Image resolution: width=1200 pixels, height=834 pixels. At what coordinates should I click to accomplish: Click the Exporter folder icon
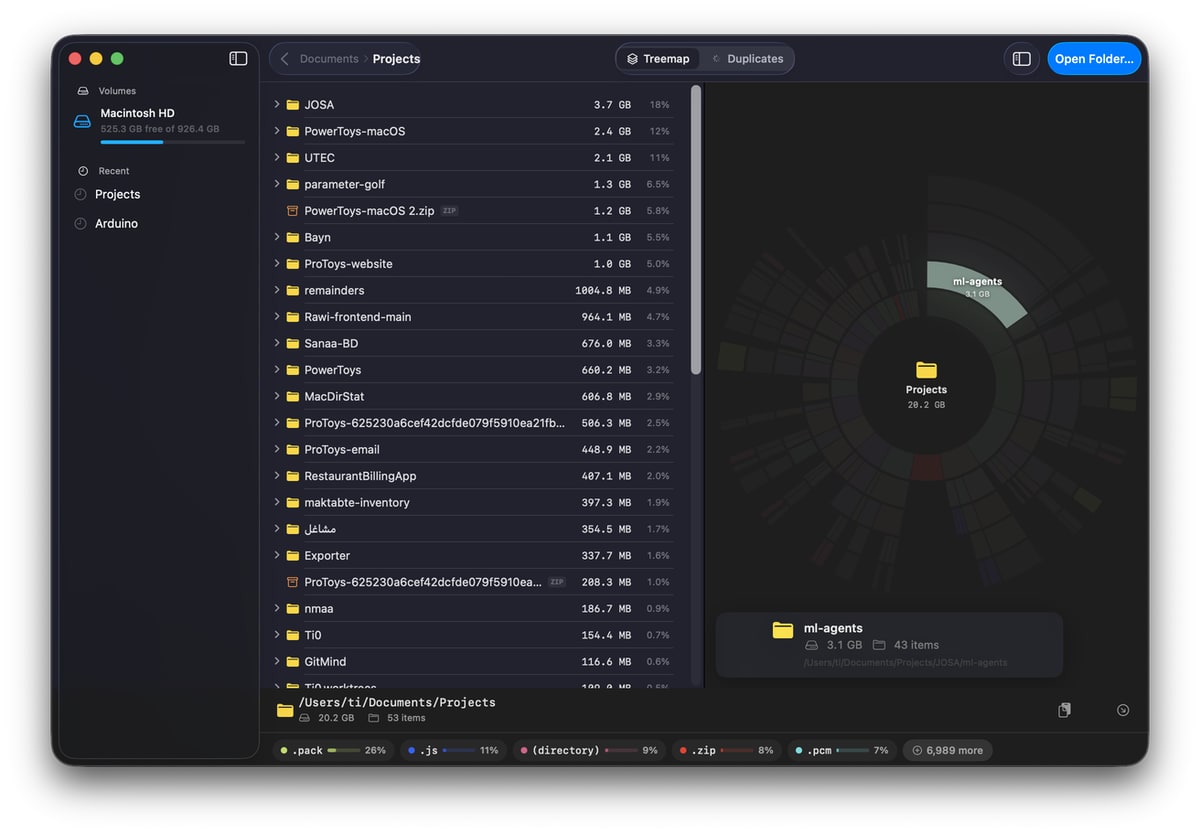pyautogui.click(x=293, y=556)
